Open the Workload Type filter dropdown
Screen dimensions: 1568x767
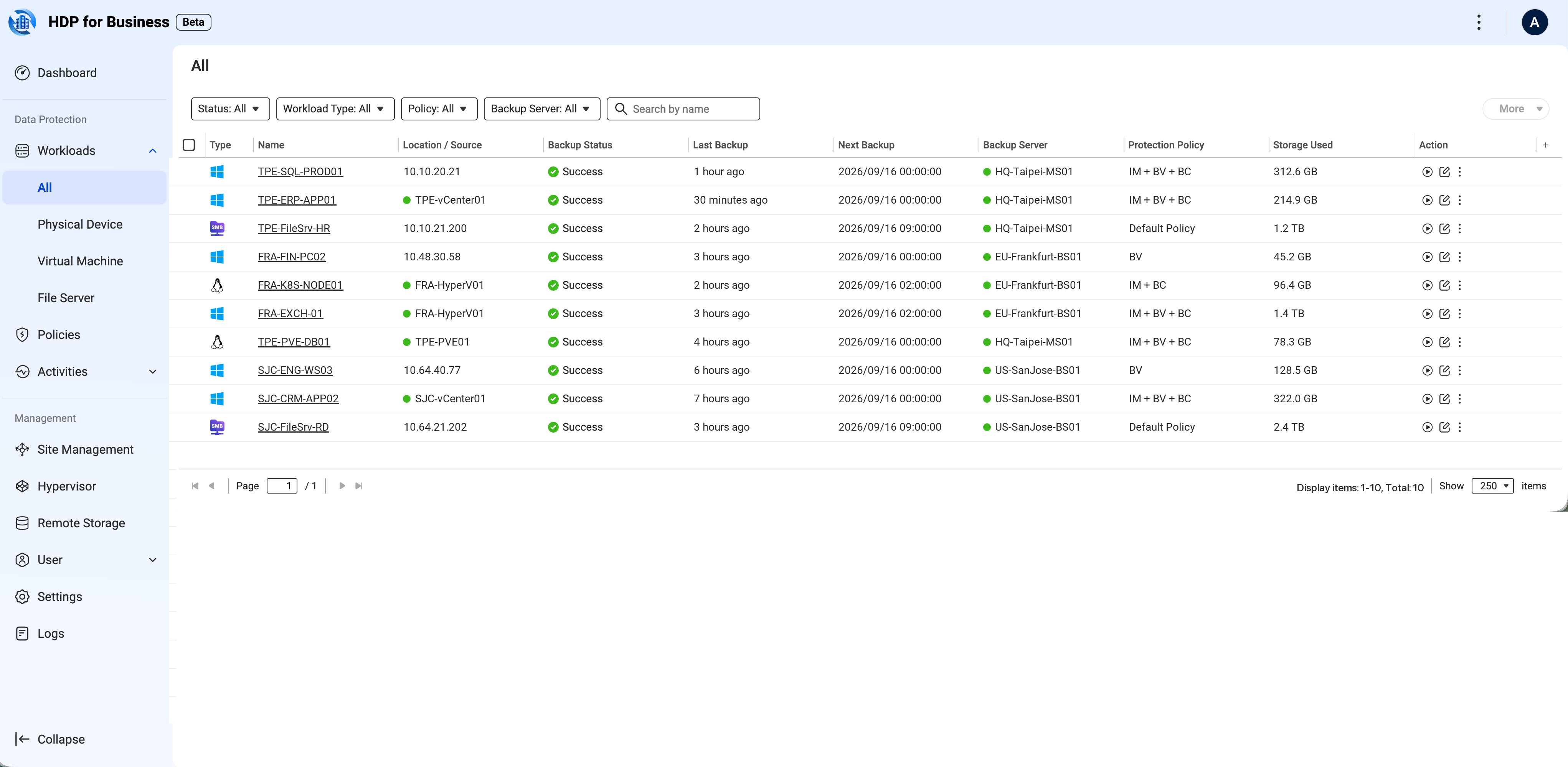pyautogui.click(x=335, y=109)
